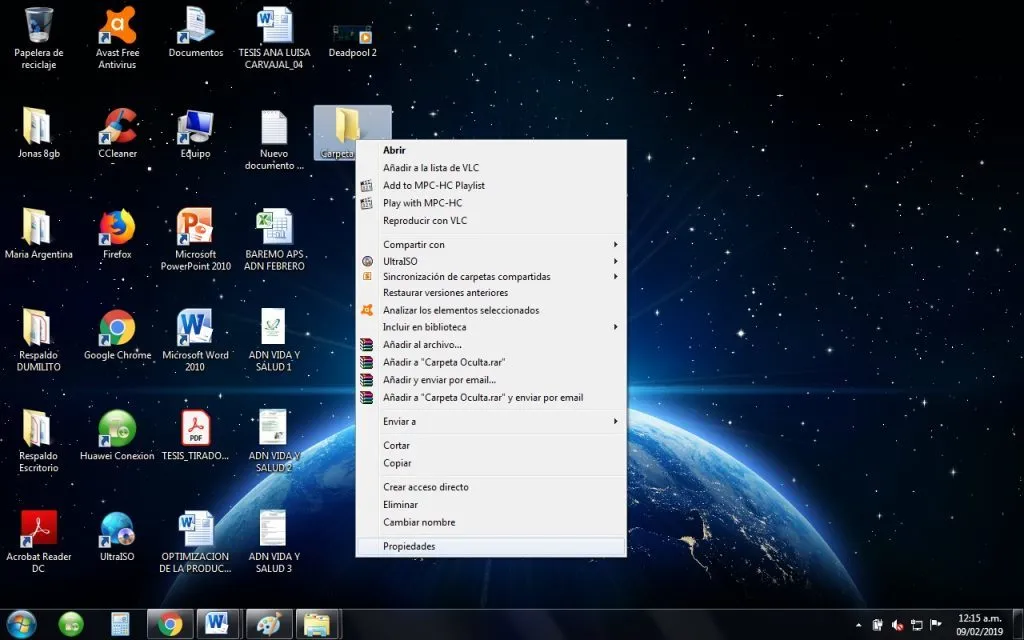Open the UltraISO application

coord(117,530)
